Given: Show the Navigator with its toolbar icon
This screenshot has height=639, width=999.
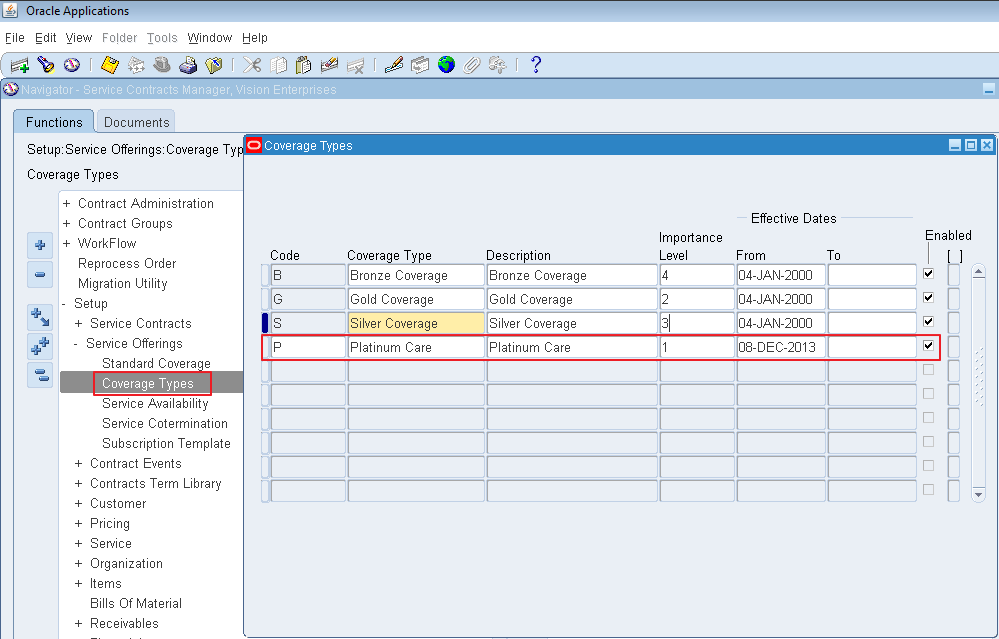Looking at the screenshot, I should [x=70, y=65].
